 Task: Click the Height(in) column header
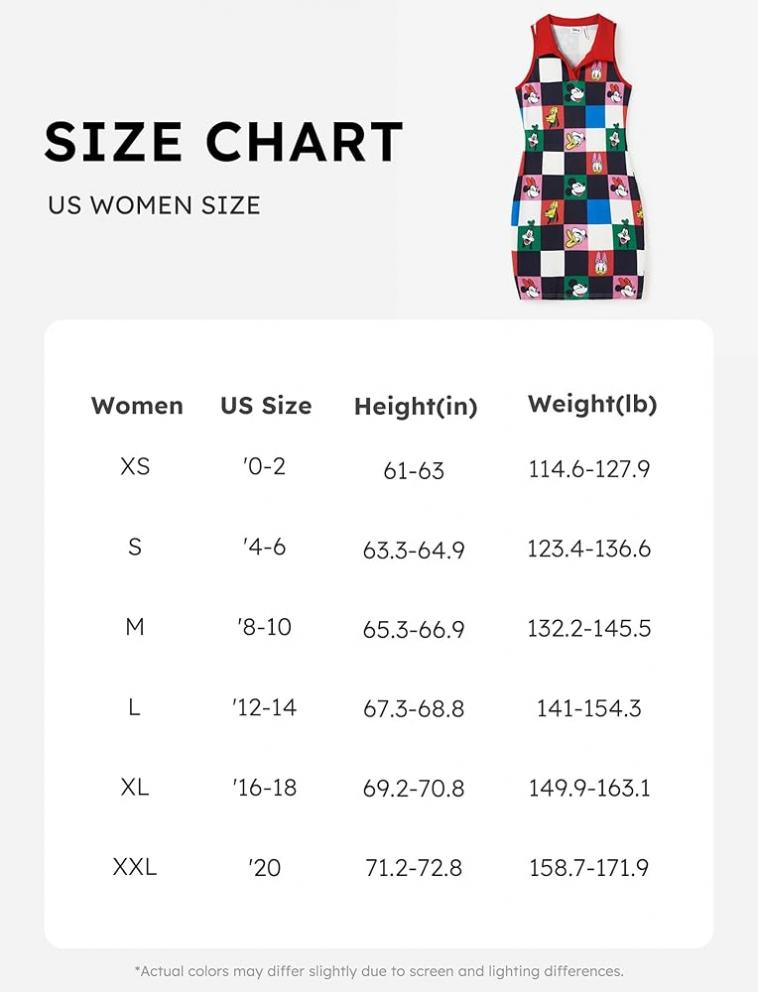(x=416, y=406)
